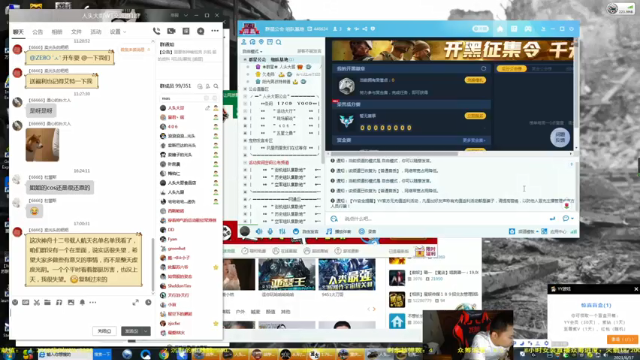Open the location pin icon in YY sidebar

[261, 42]
